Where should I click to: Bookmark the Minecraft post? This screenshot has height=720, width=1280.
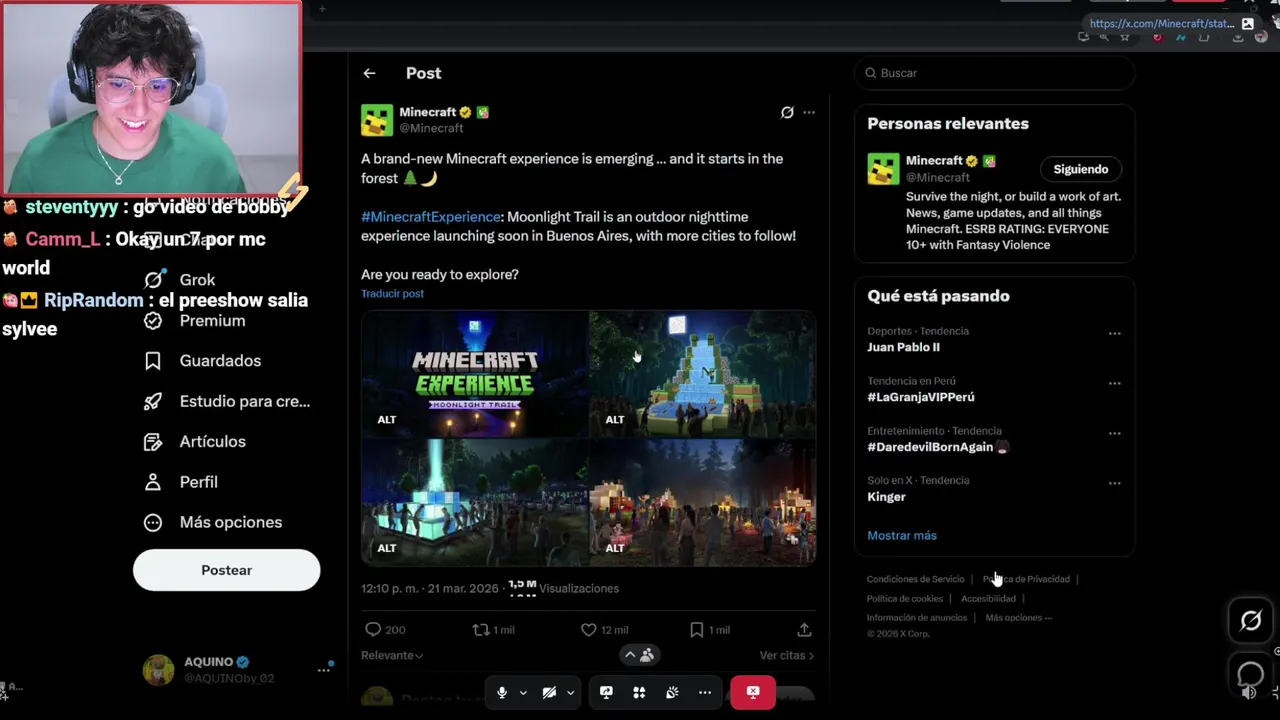696,630
